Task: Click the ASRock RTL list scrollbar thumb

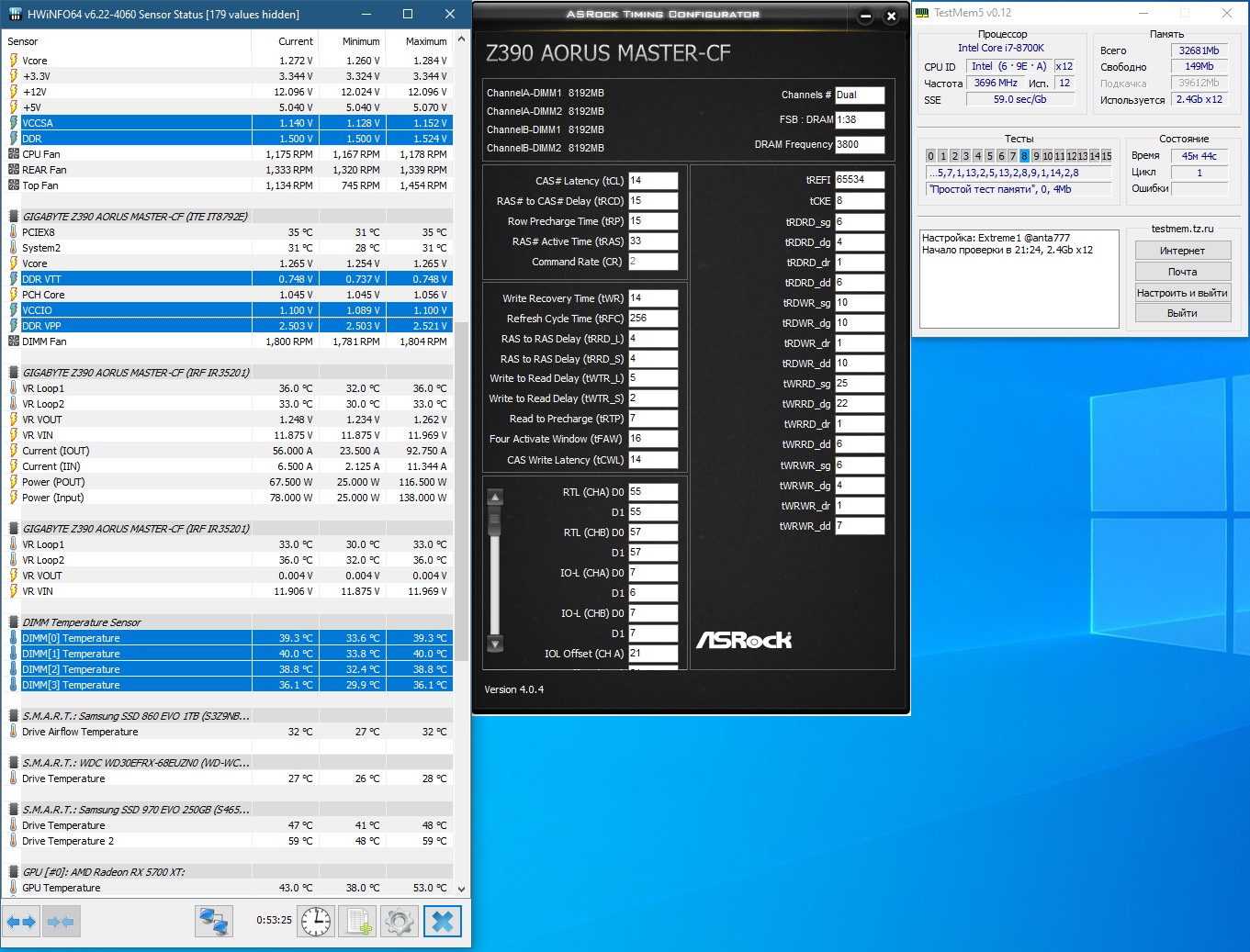Action: tap(495, 521)
